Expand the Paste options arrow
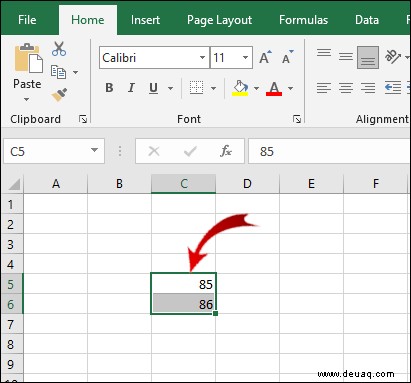This screenshot has height=383, width=411. point(26,99)
